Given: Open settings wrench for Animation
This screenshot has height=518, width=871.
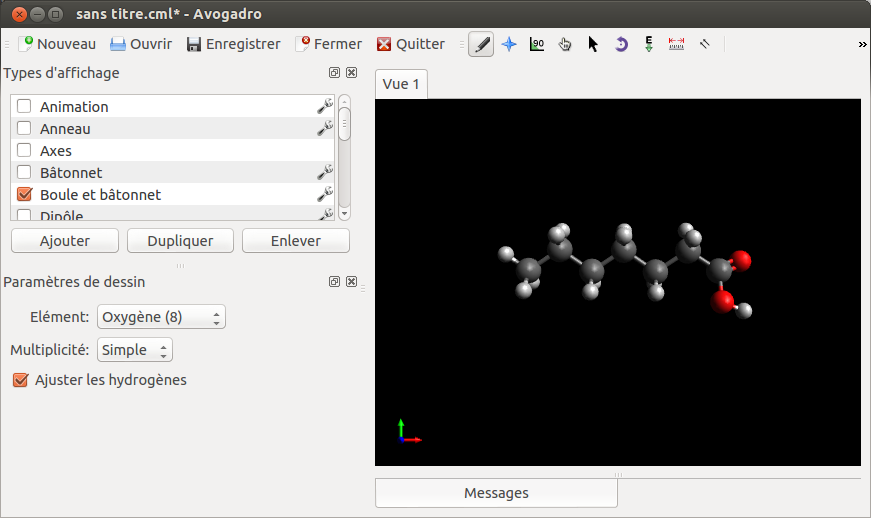Looking at the screenshot, I should click(x=325, y=106).
